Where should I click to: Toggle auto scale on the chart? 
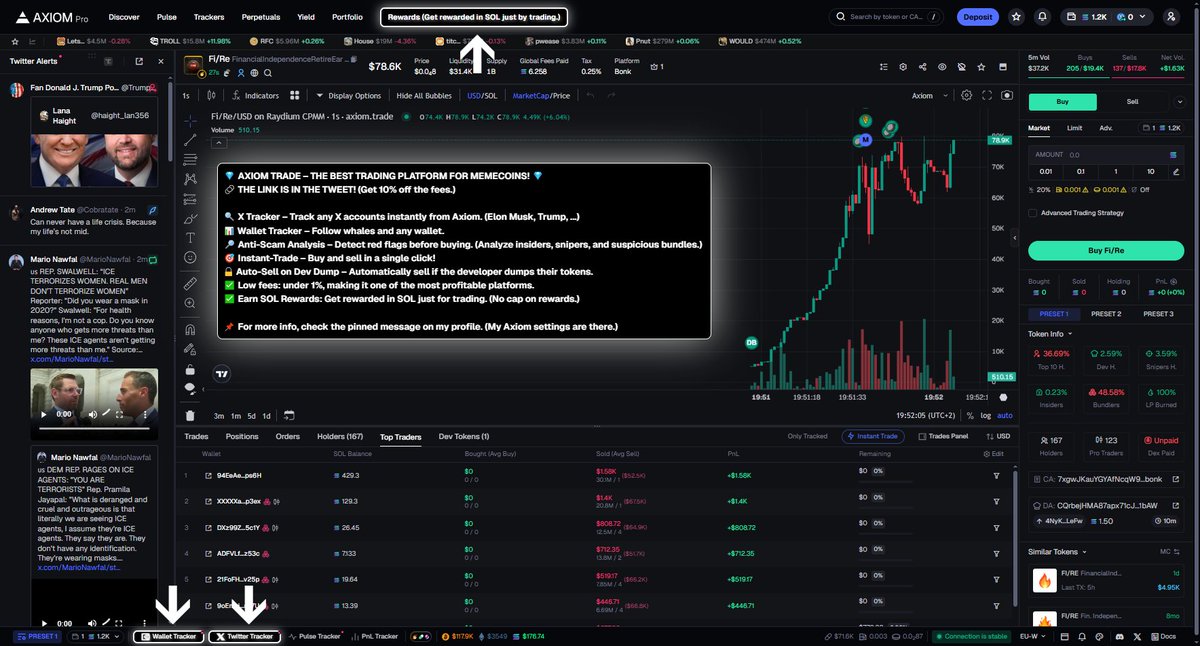(x=1005, y=415)
